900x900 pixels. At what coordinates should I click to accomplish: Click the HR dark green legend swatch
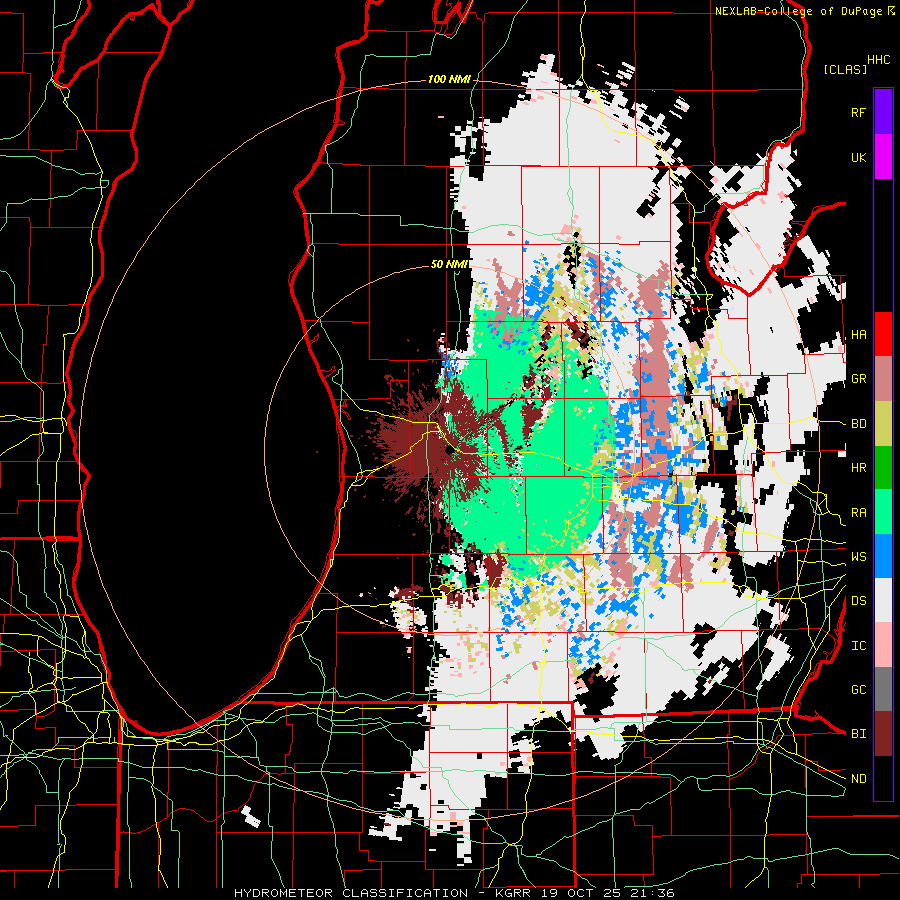point(883,468)
